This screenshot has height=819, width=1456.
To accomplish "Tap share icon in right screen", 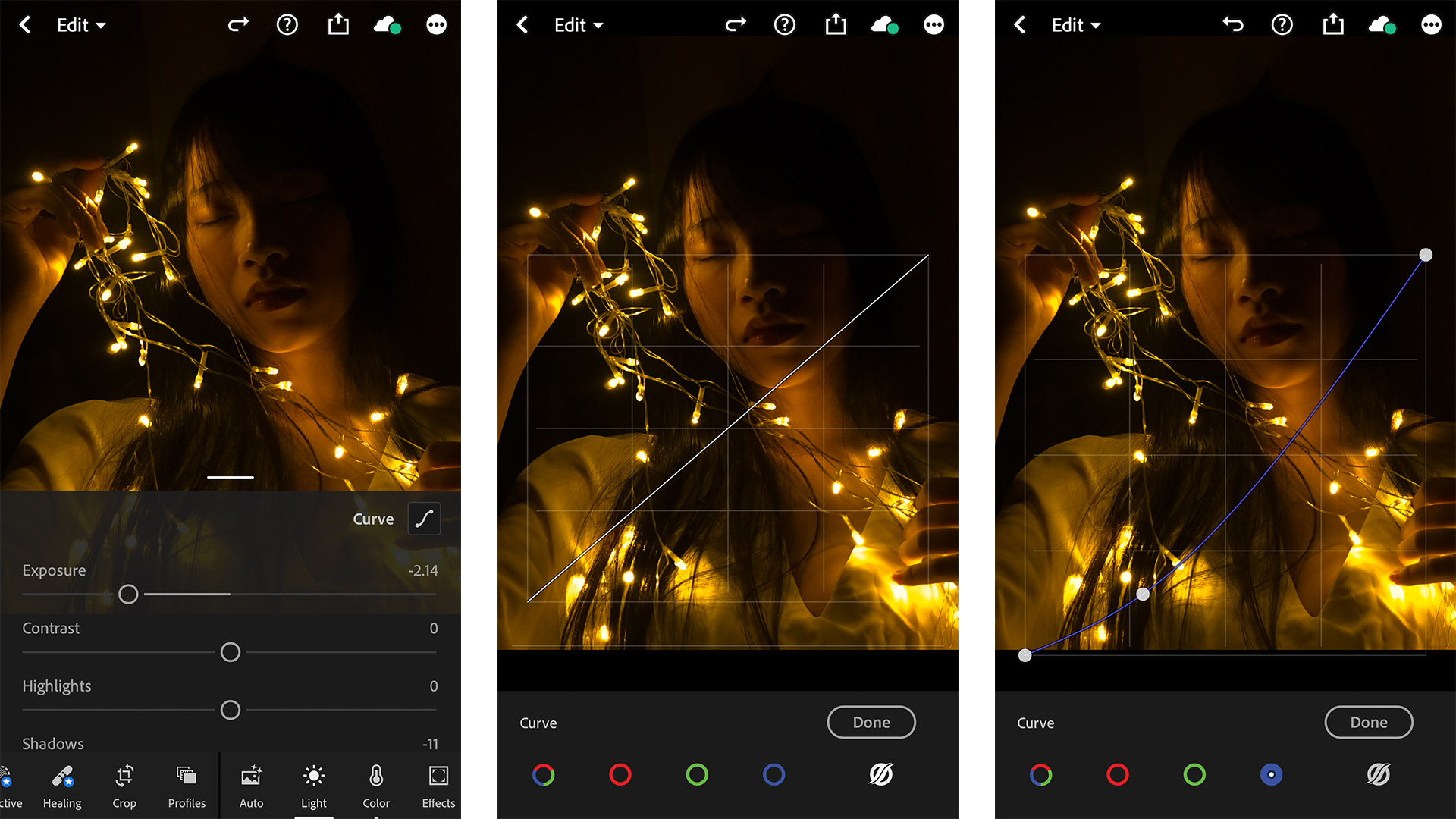I will click(1333, 24).
